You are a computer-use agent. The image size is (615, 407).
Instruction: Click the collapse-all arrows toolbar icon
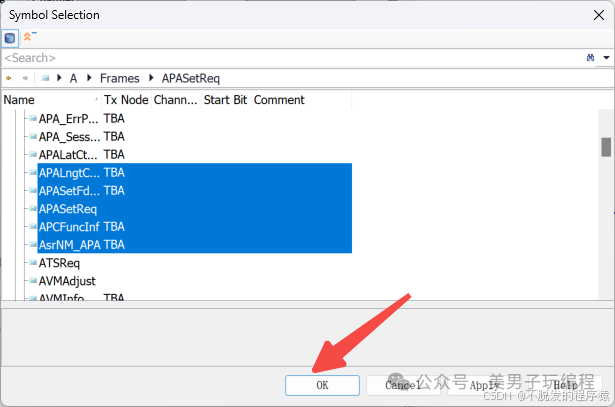29,36
